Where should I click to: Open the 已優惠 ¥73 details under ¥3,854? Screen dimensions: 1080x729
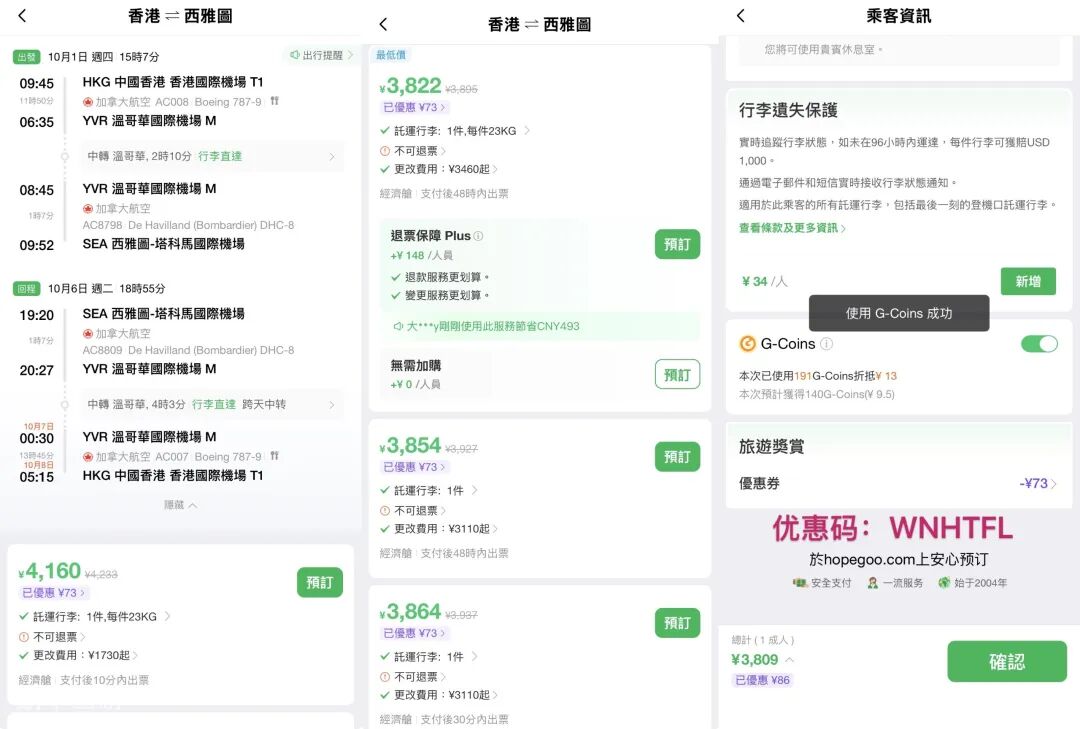(415, 467)
